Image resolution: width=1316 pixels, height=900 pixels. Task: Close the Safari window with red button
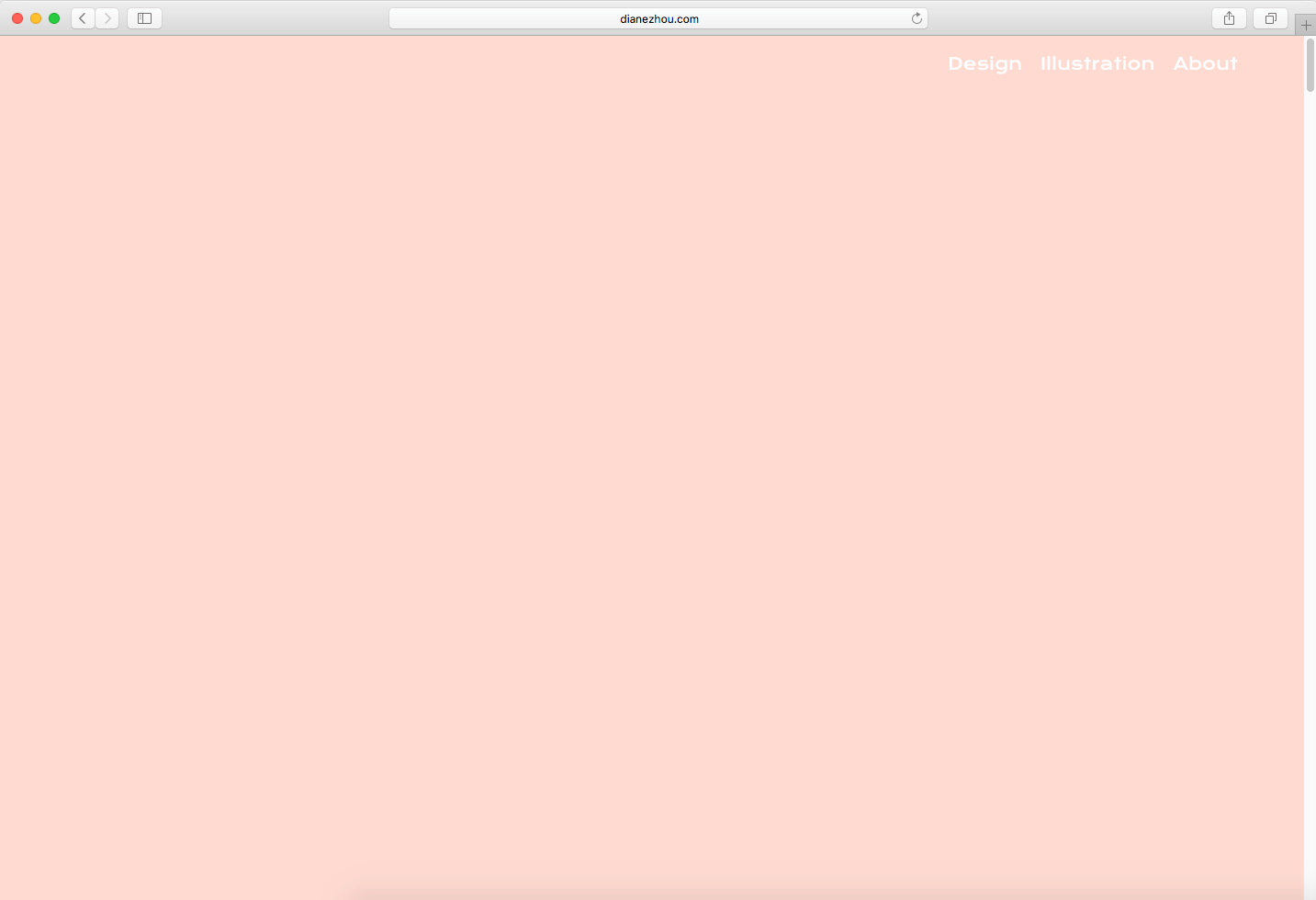[x=17, y=18]
